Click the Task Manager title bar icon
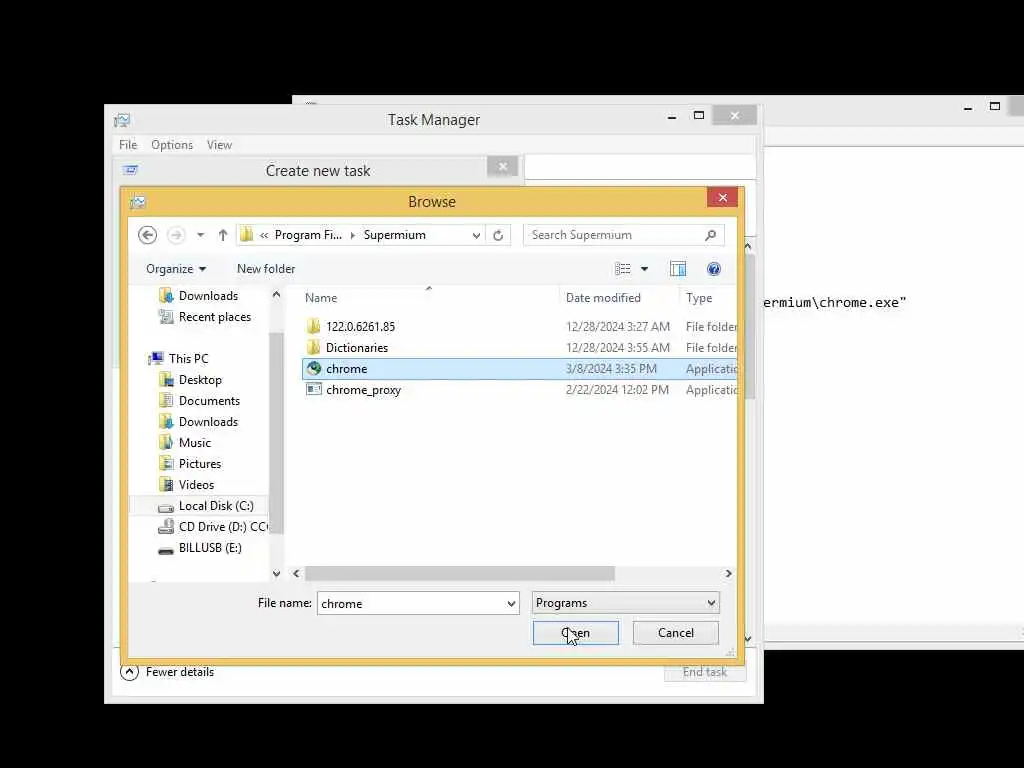Screen dimensions: 1024x768 [122, 120]
